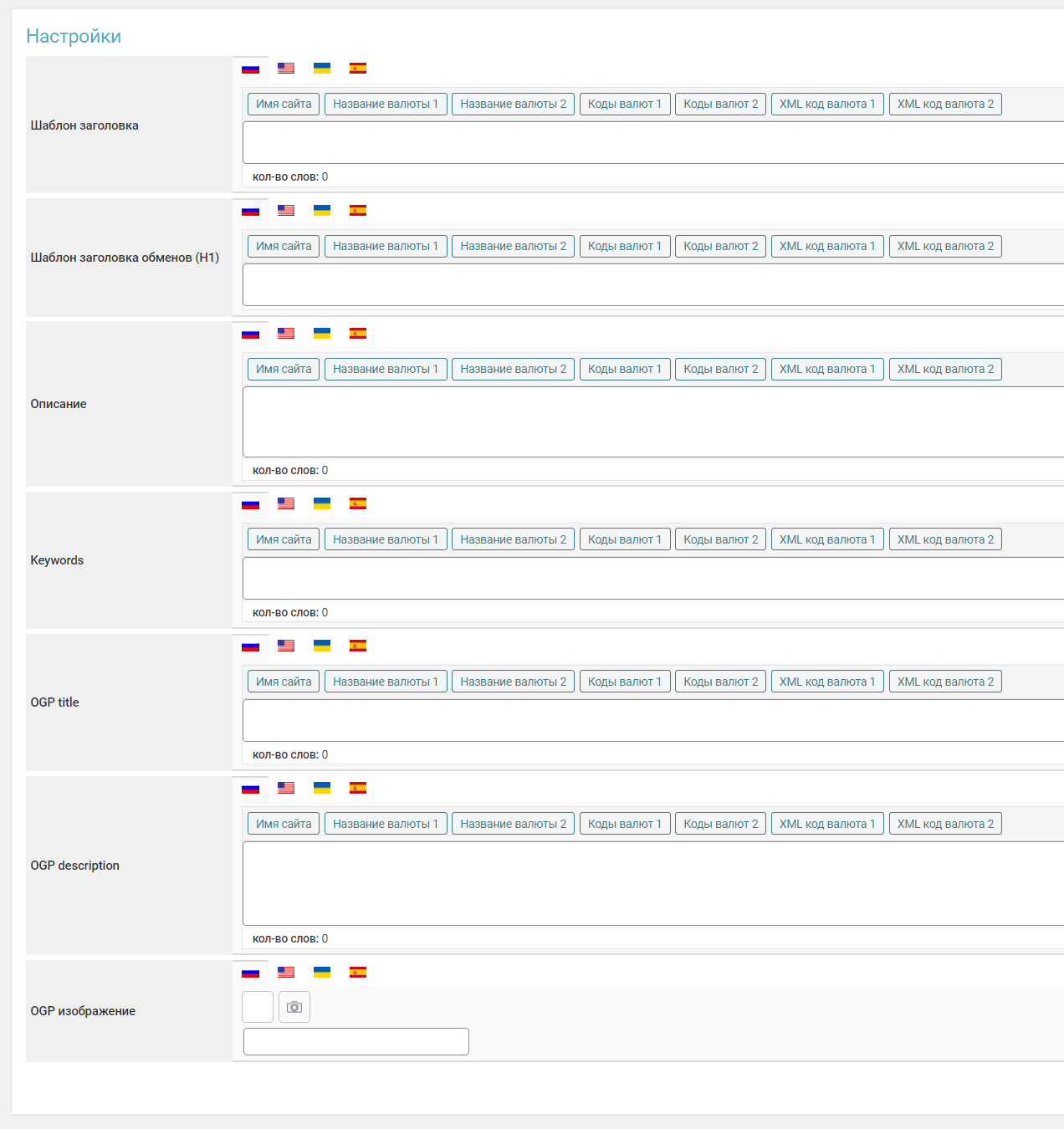
Task: Choose the Spanish flag in Keywords row
Action: point(358,503)
